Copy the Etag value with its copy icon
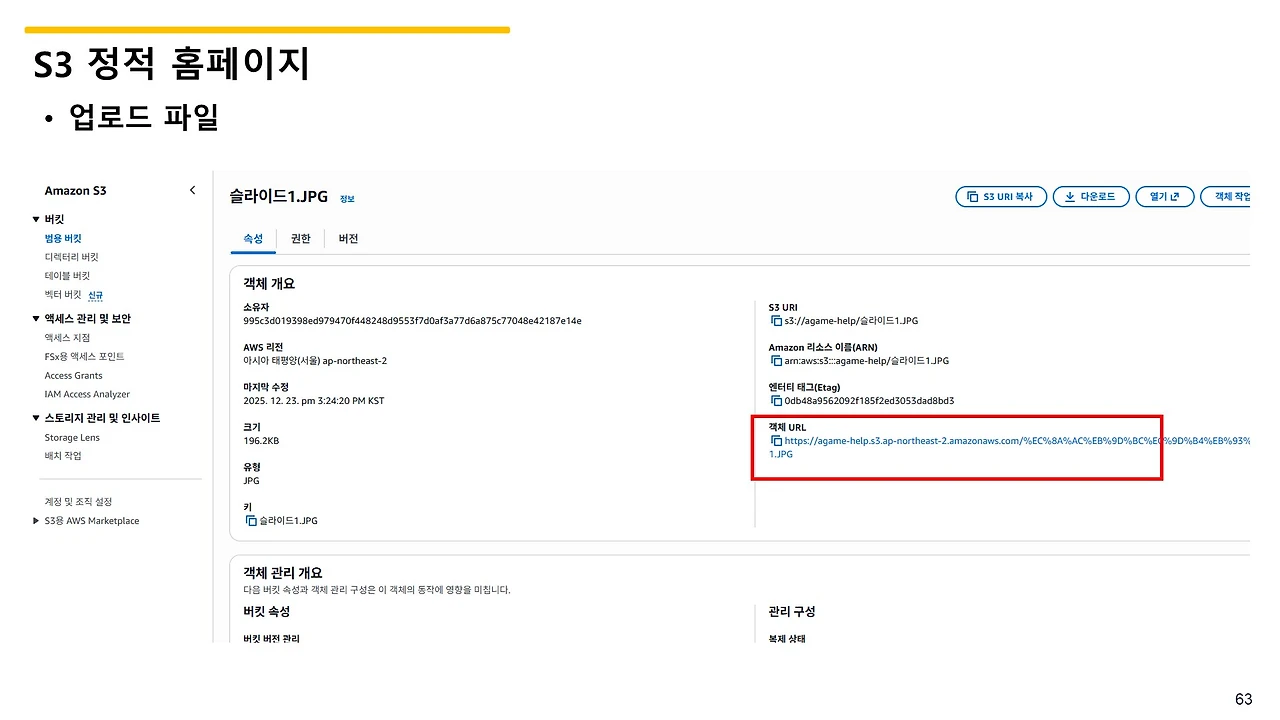The height and width of the screenshot is (720, 1280). [x=776, y=401]
